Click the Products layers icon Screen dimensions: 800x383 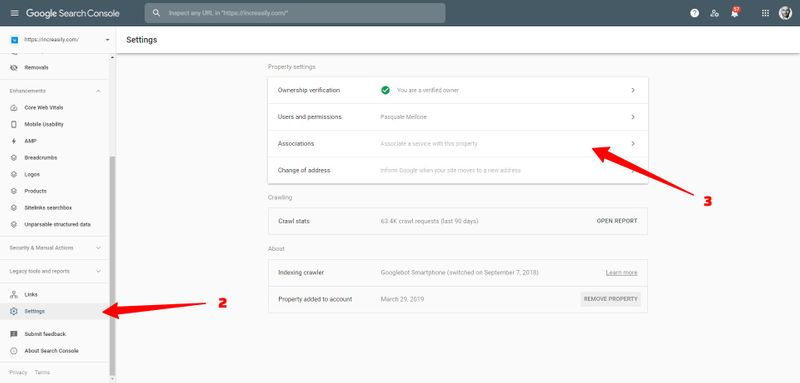pos(14,191)
